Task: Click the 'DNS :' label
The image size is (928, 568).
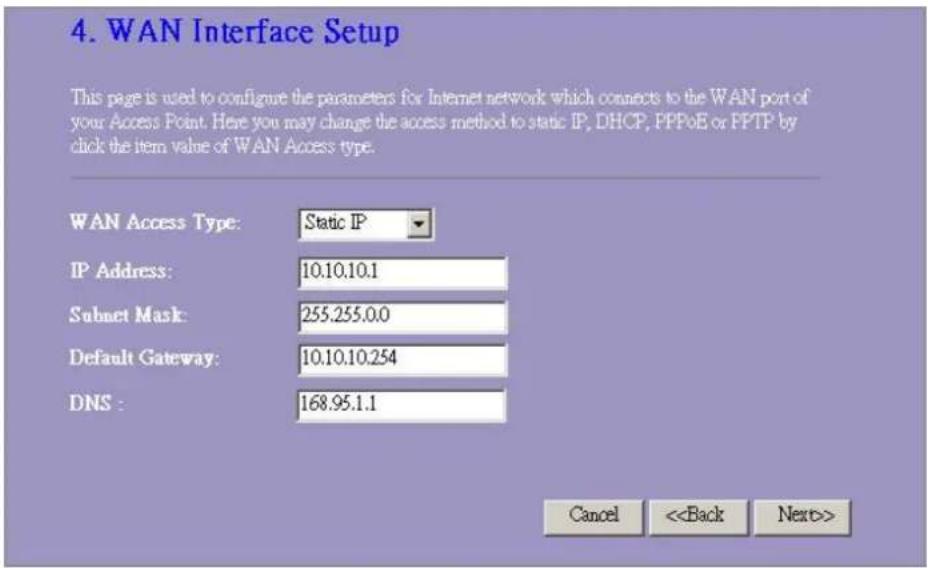Action: (x=96, y=404)
